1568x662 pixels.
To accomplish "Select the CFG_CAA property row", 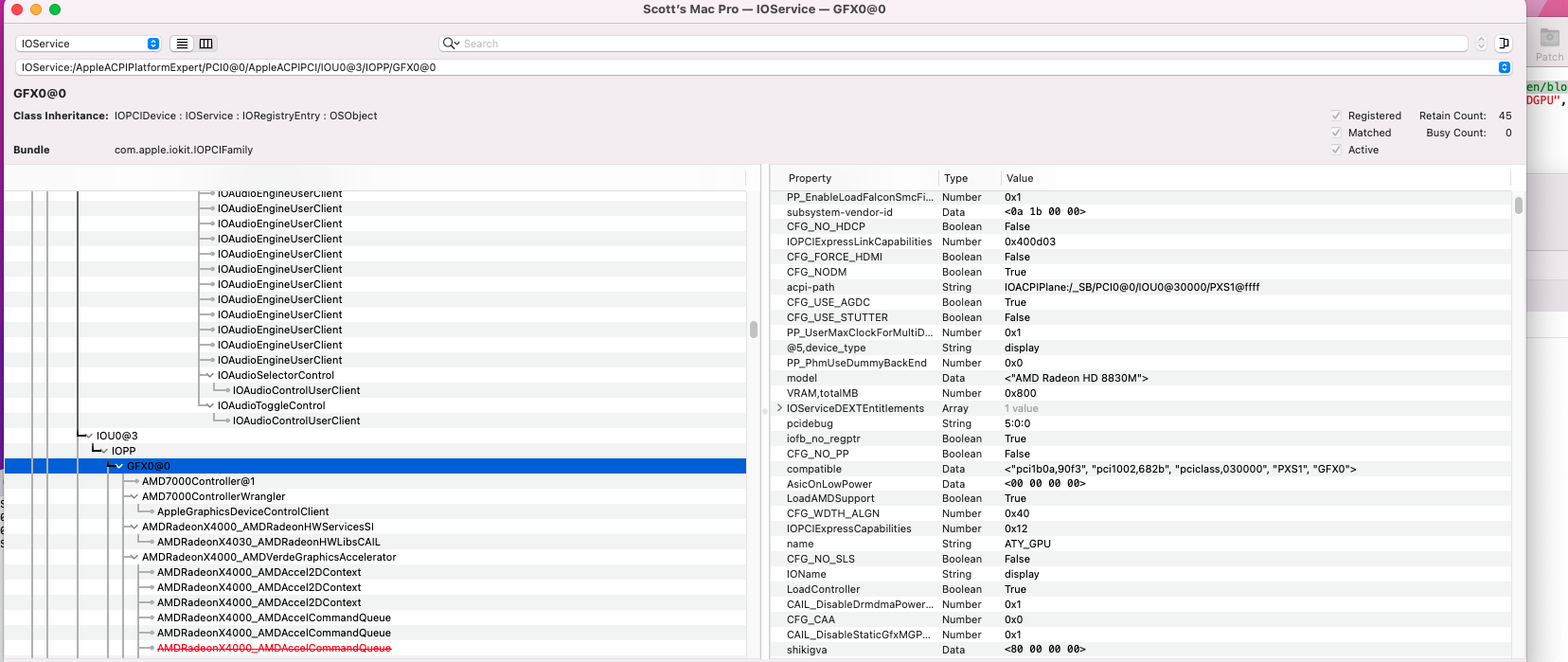I will tap(1141, 619).
